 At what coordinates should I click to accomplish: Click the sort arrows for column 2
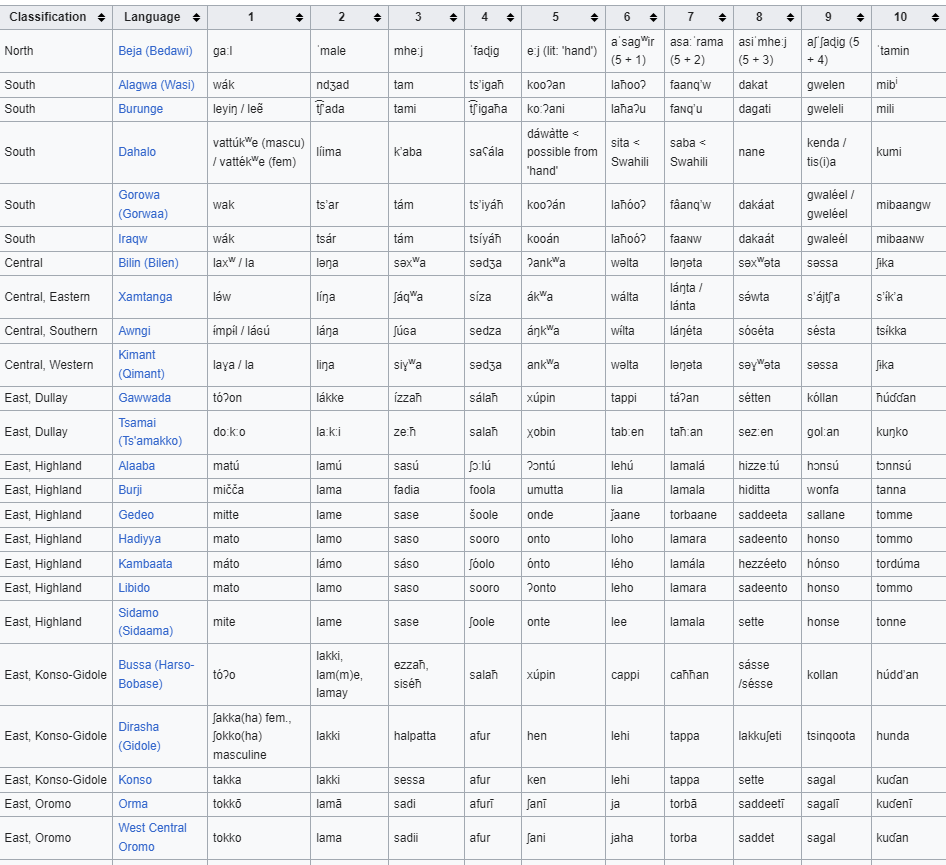pyautogui.click(x=377, y=17)
